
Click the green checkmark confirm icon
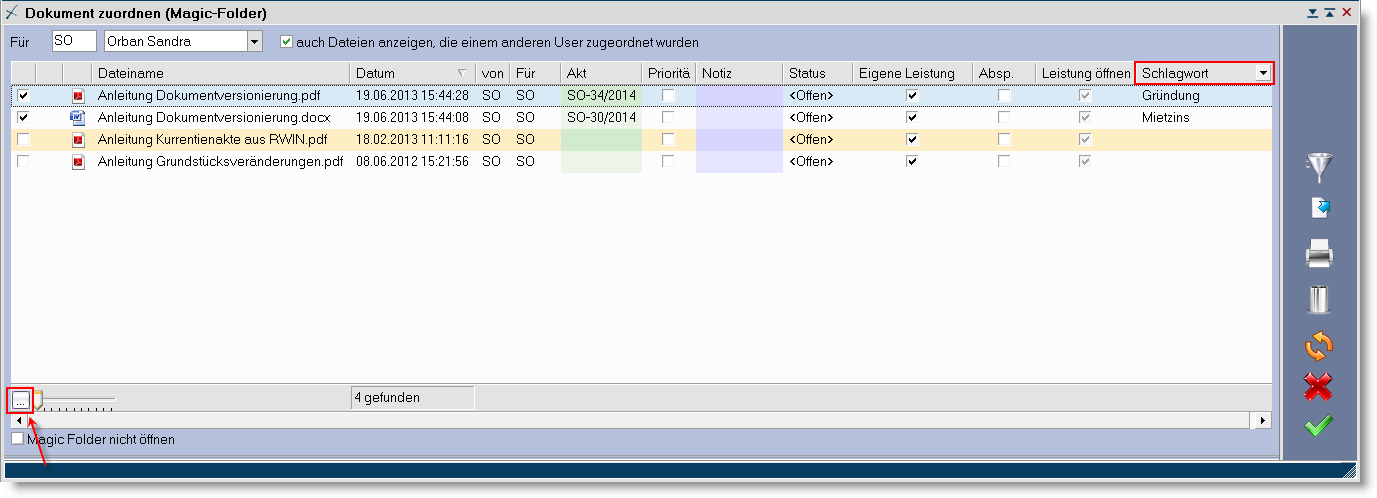coord(1320,426)
